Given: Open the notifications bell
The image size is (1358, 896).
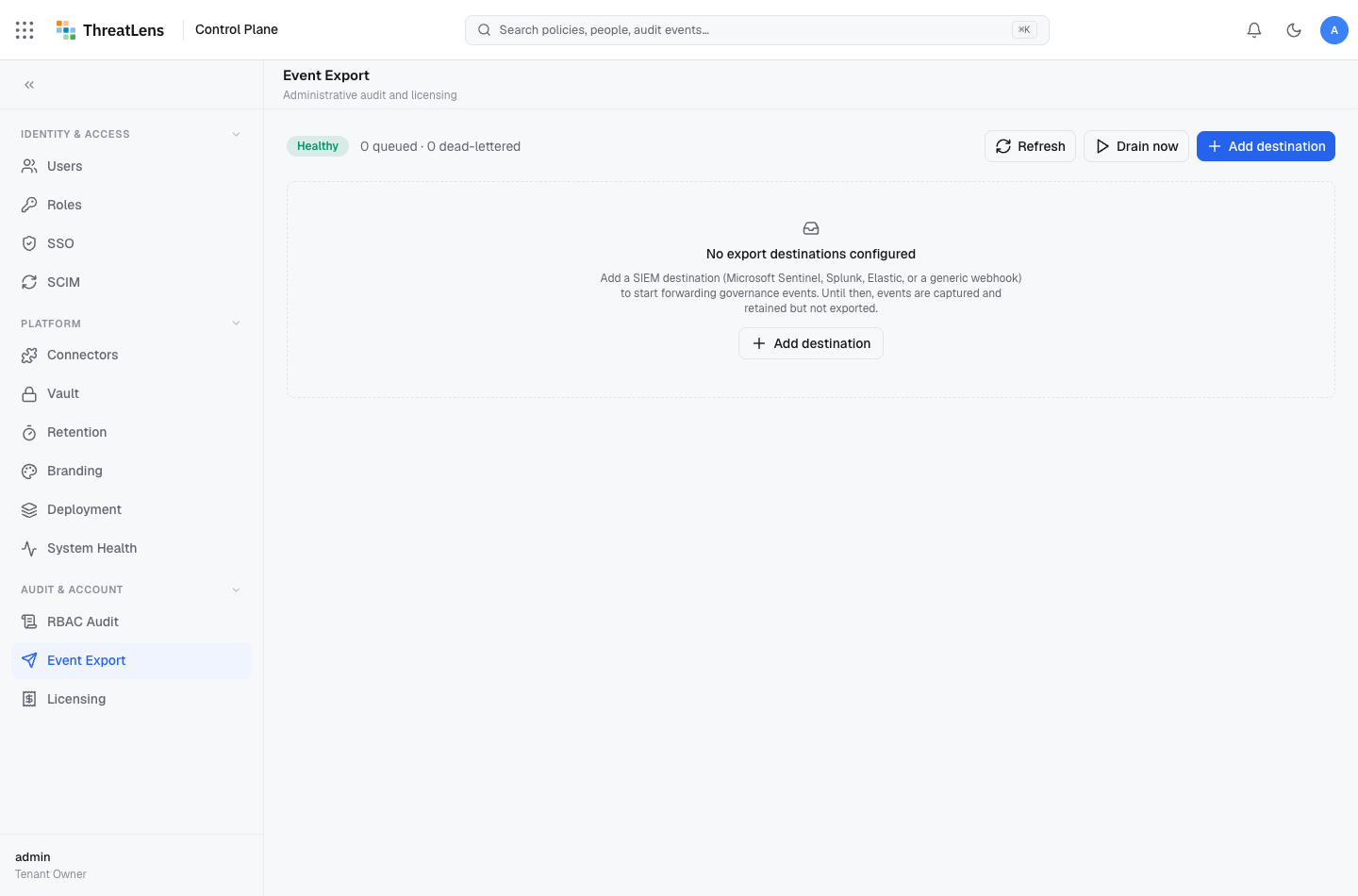Looking at the screenshot, I should click(1254, 30).
